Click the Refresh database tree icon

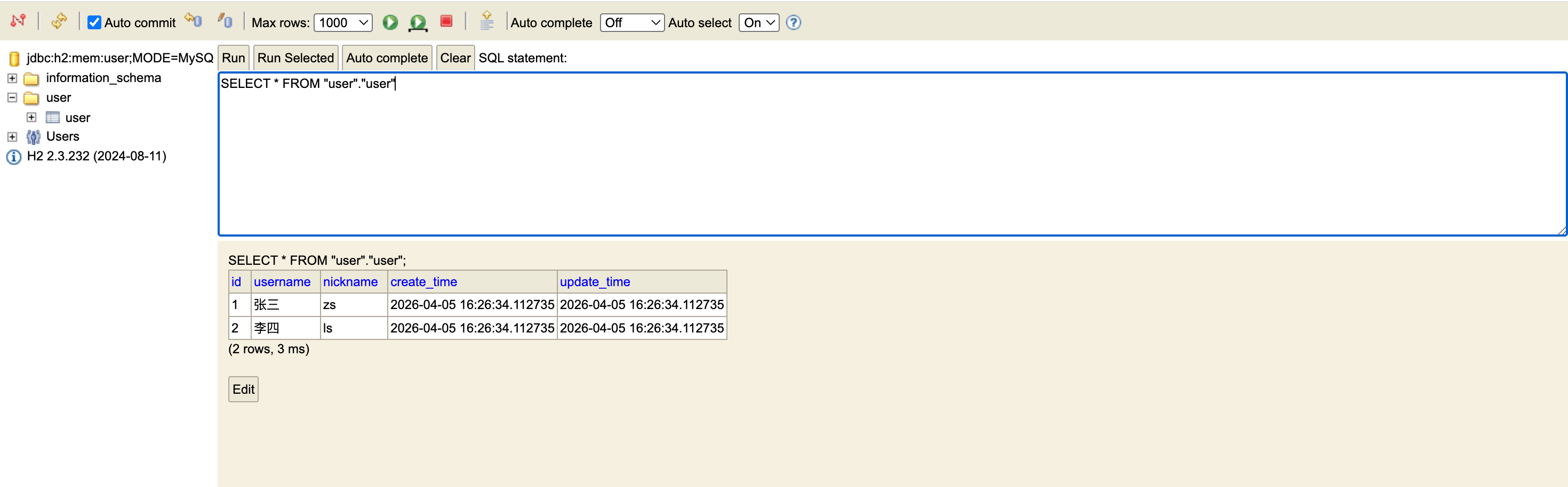(x=59, y=21)
